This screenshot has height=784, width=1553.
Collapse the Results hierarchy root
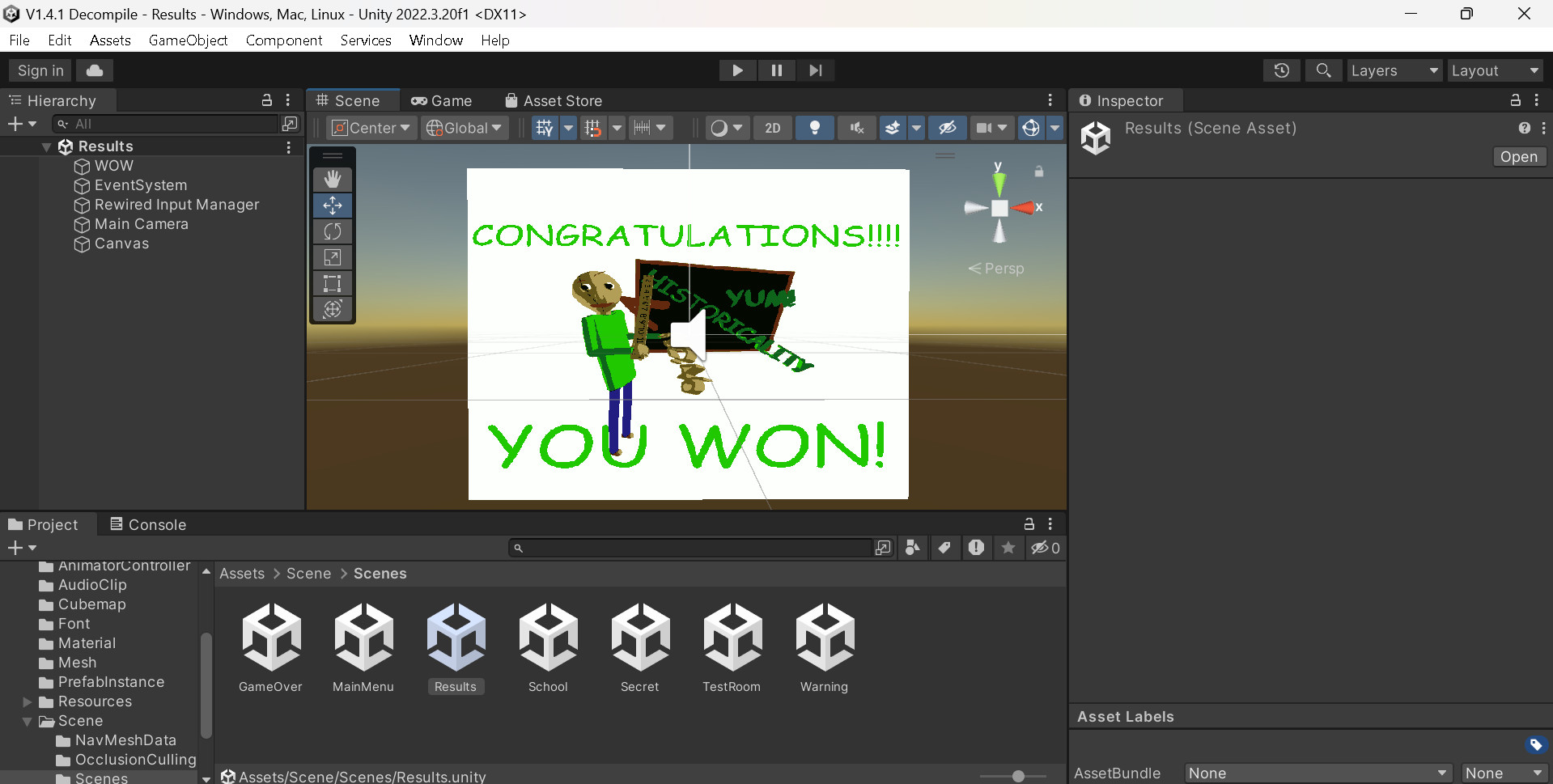pyautogui.click(x=46, y=146)
